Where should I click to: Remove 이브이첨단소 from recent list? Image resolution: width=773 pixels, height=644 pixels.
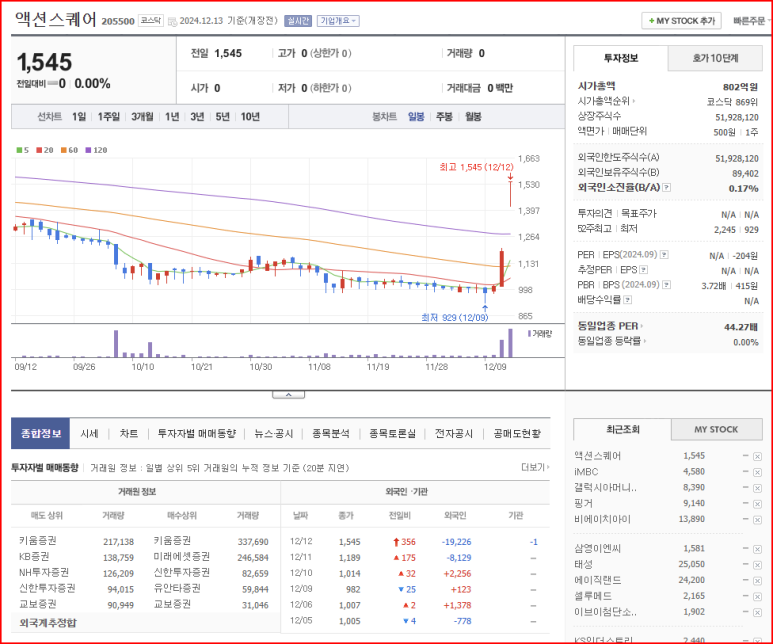(x=757, y=612)
